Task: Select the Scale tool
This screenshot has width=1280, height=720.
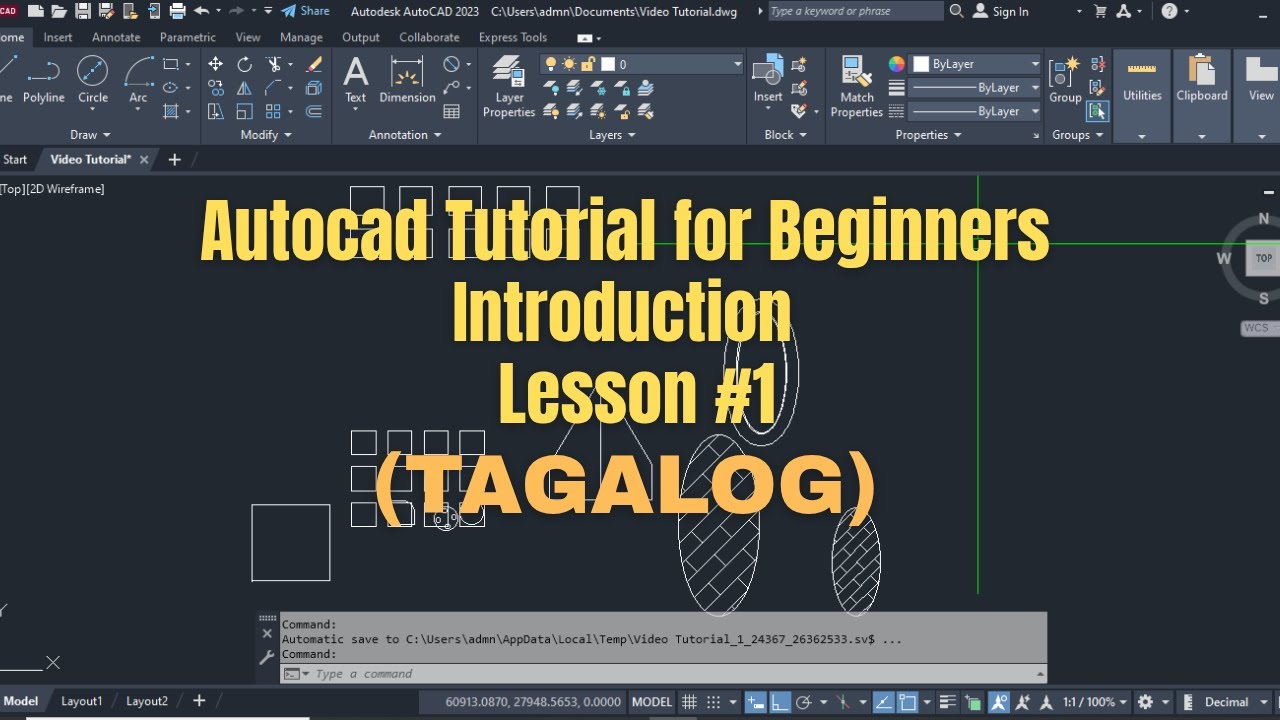Action: click(x=244, y=111)
